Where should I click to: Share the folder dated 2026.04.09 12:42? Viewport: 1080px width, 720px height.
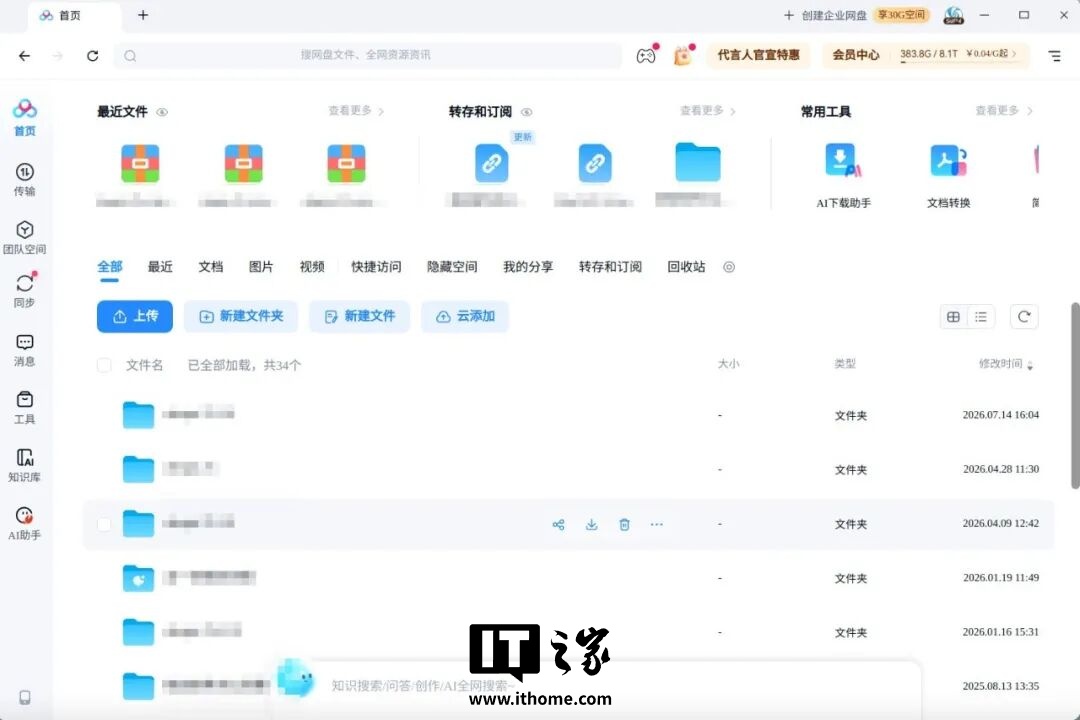pyautogui.click(x=559, y=525)
